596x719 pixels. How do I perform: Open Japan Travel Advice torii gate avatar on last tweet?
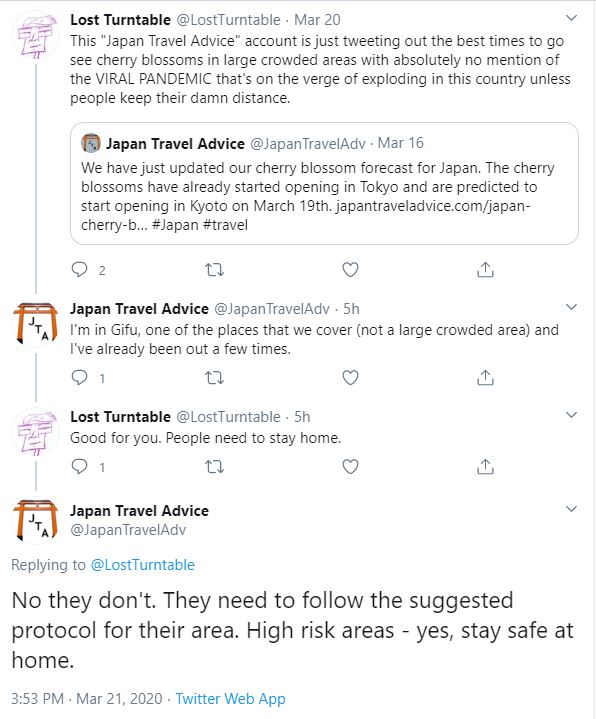point(36,520)
